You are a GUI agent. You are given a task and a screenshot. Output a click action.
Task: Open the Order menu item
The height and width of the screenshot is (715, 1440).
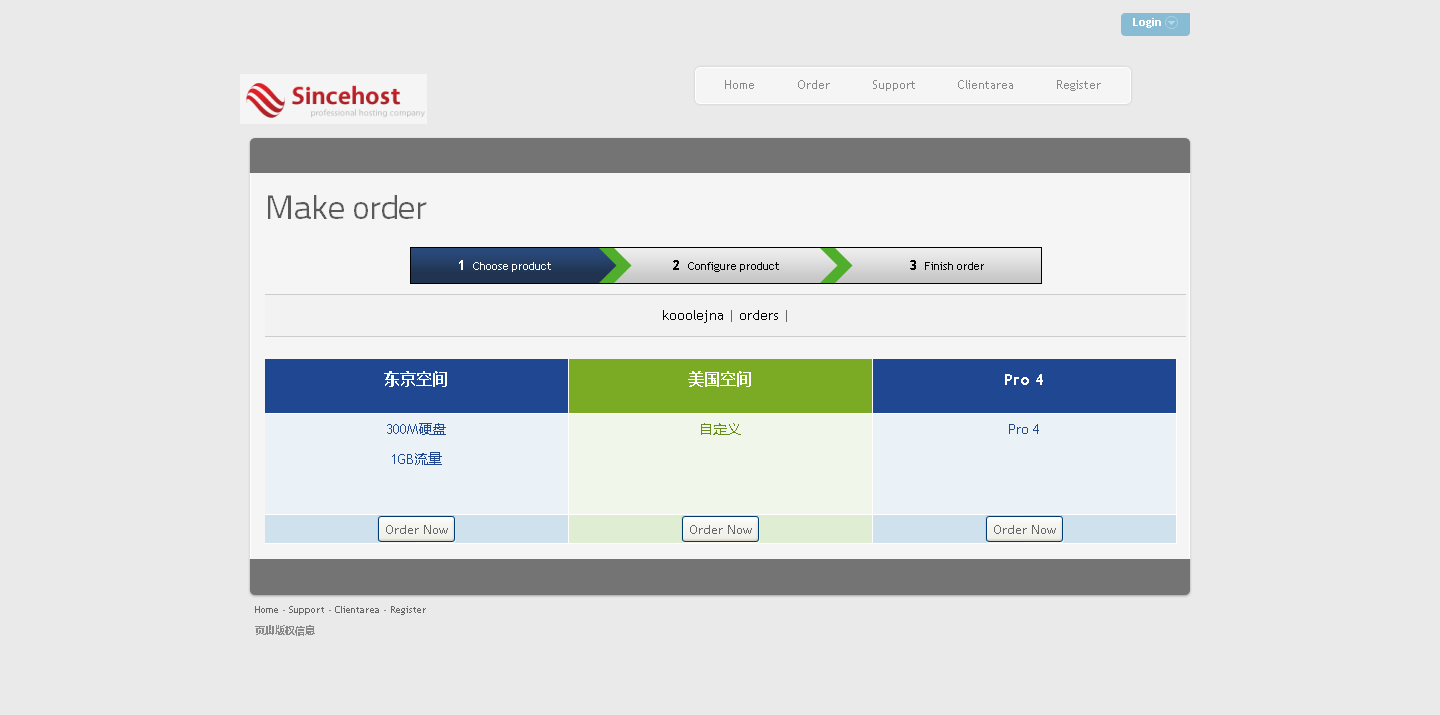pyautogui.click(x=813, y=85)
